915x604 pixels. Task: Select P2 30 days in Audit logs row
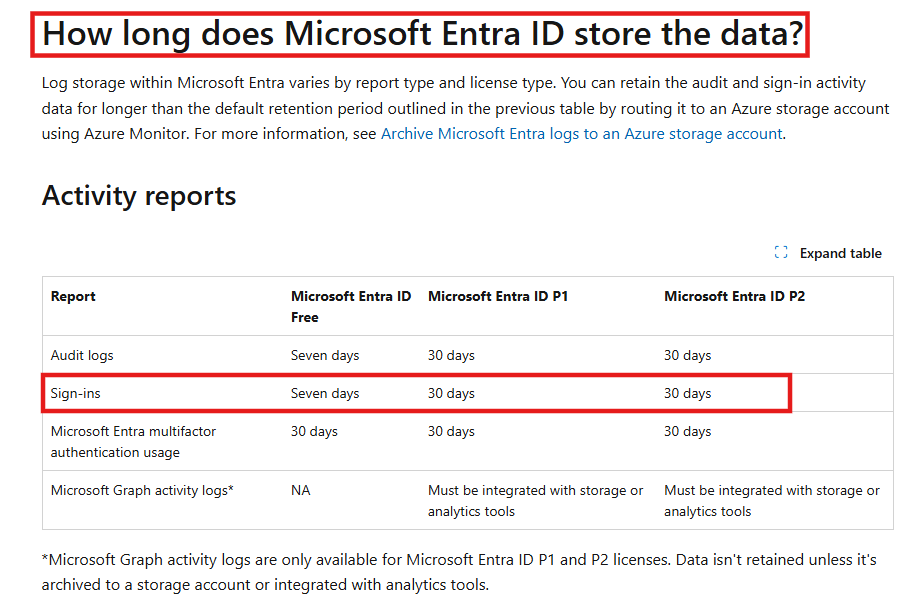pos(687,355)
